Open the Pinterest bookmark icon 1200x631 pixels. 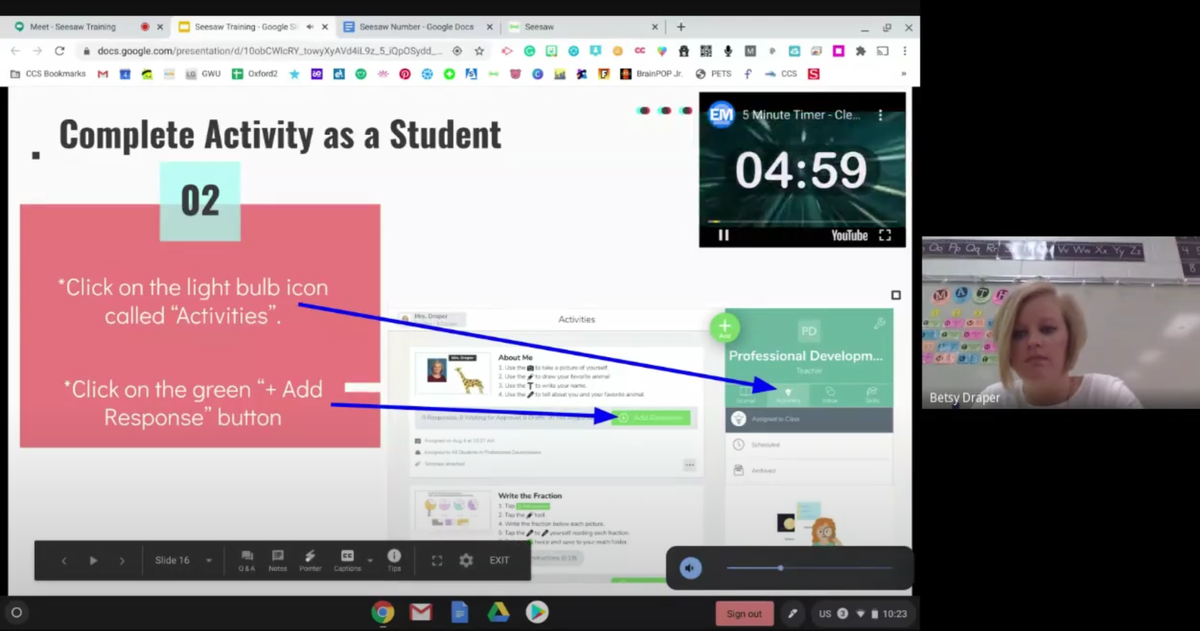pos(405,73)
